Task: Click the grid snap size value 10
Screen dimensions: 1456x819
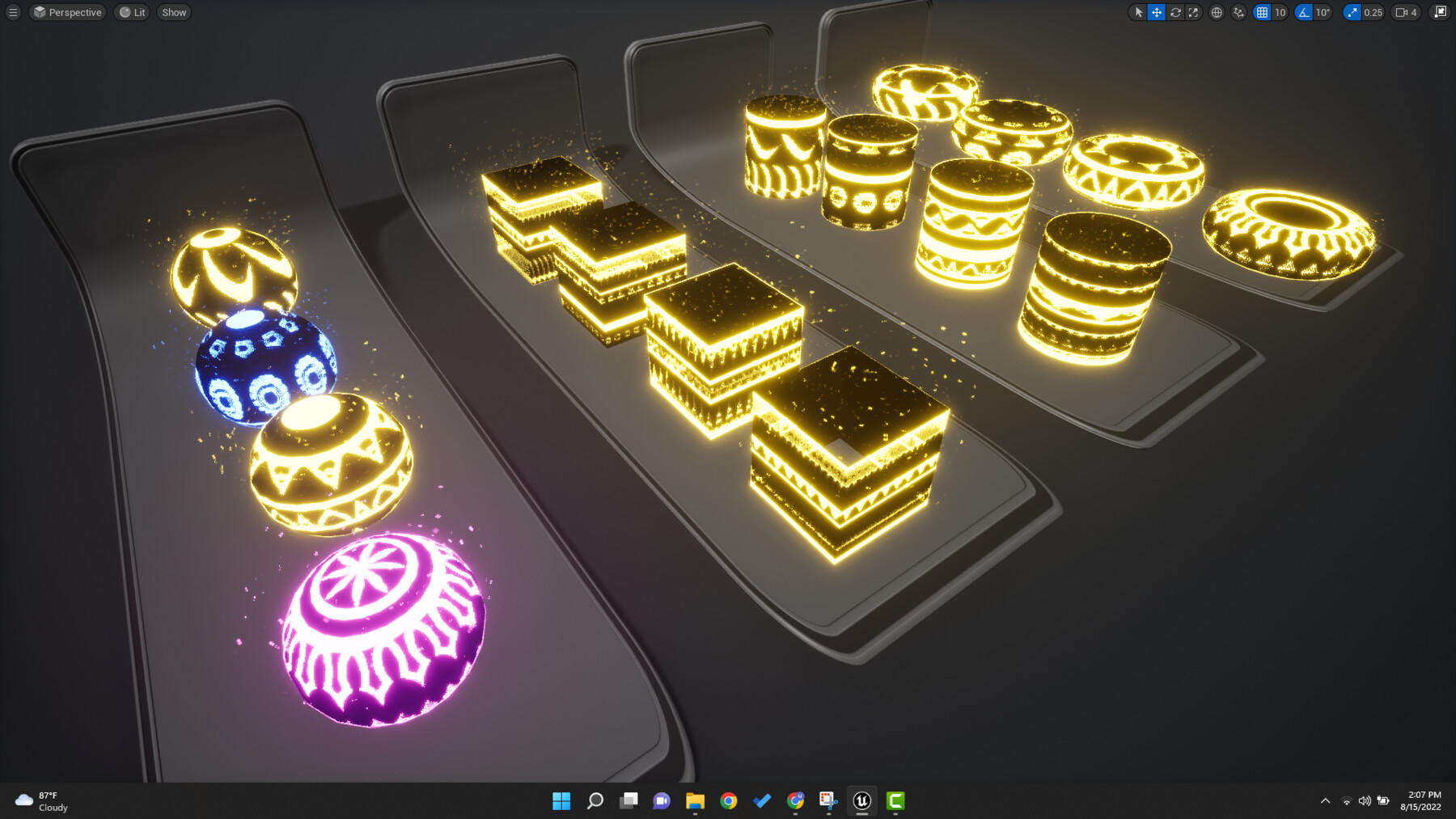Action: (x=1280, y=12)
